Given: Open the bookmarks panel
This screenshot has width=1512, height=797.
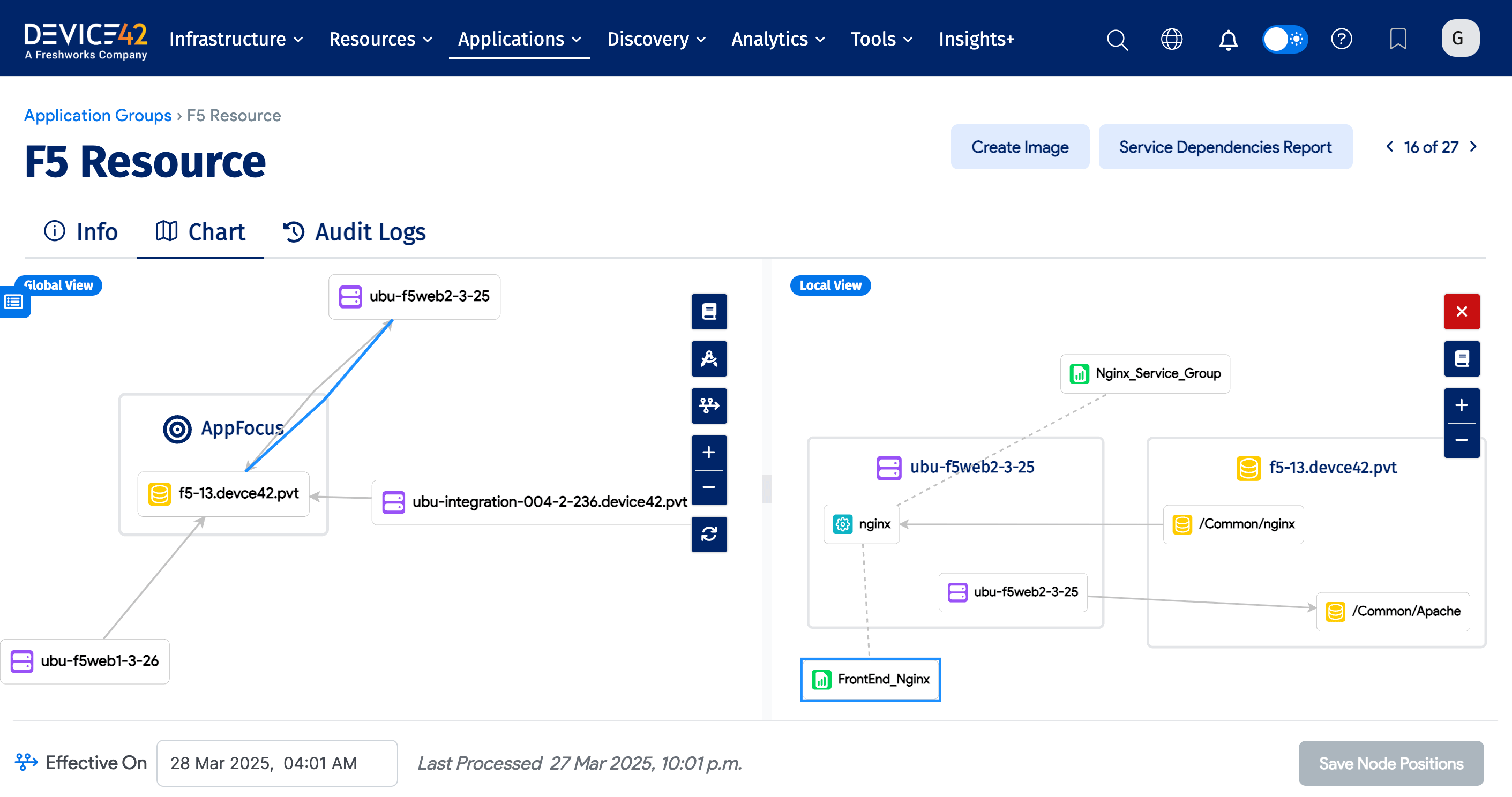Looking at the screenshot, I should pos(1398,39).
